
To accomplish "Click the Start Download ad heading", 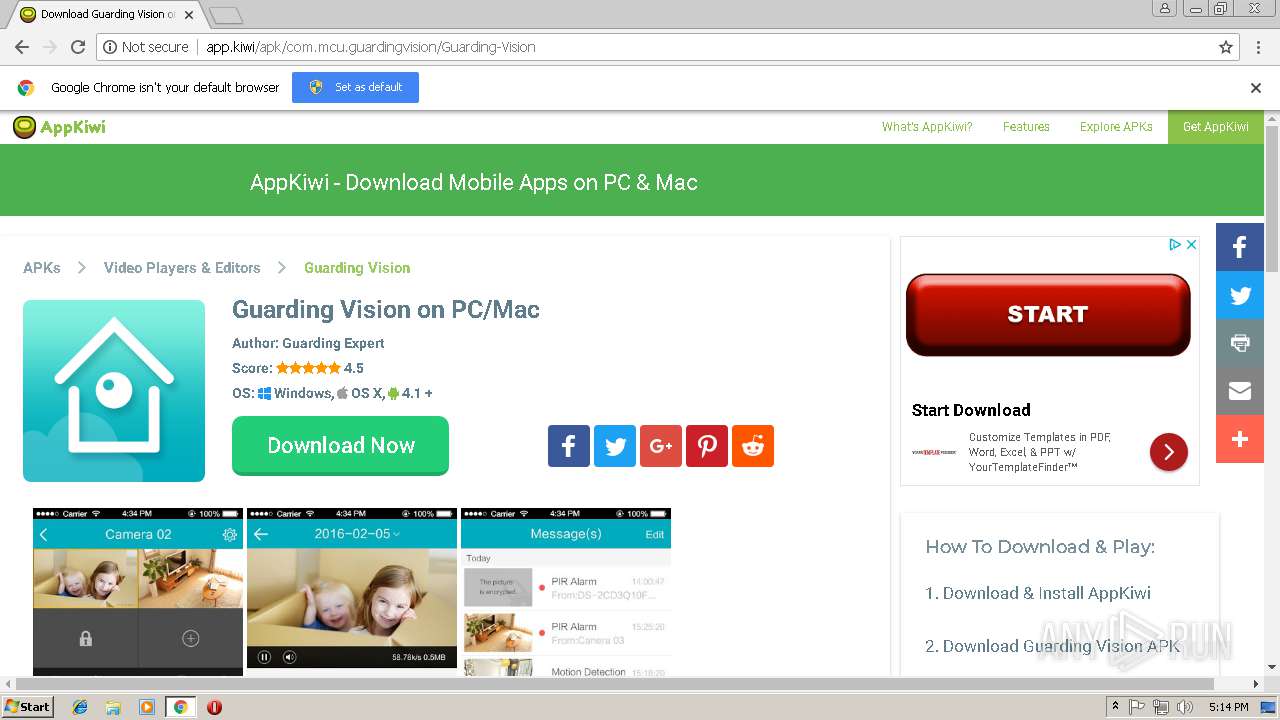I will tap(971, 410).
